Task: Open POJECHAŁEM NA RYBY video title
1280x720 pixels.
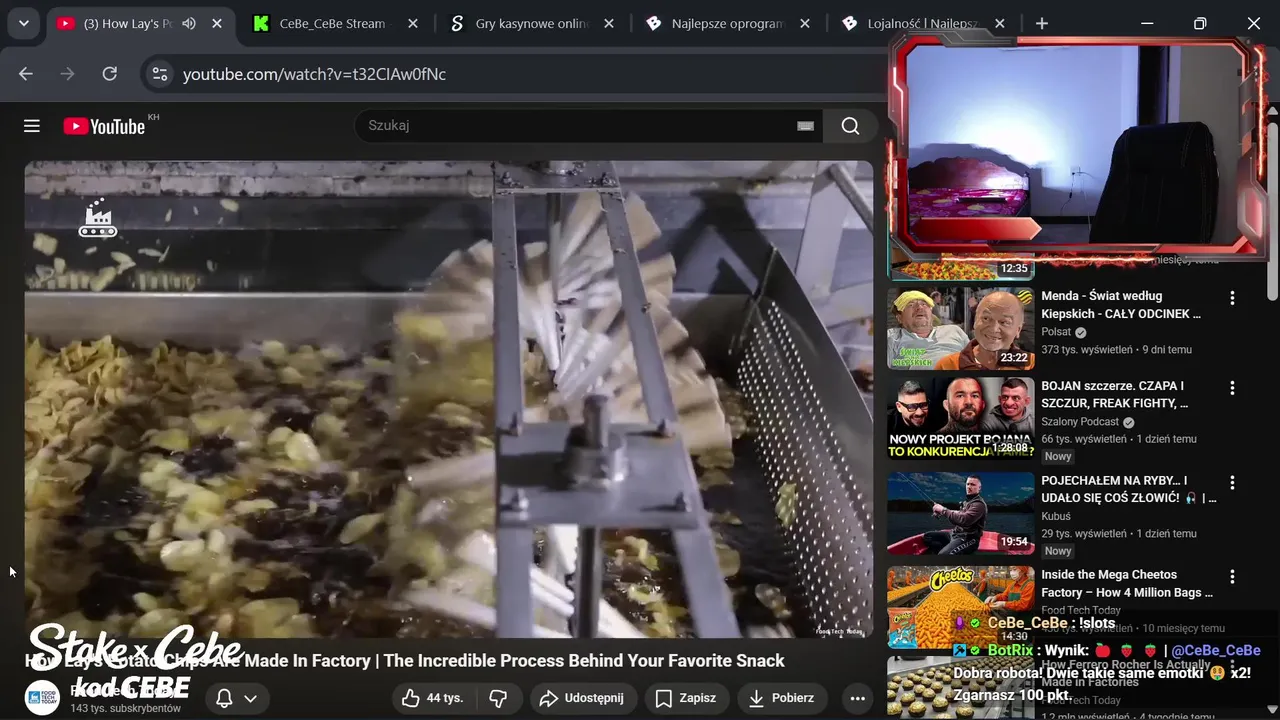Action: click(1129, 489)
